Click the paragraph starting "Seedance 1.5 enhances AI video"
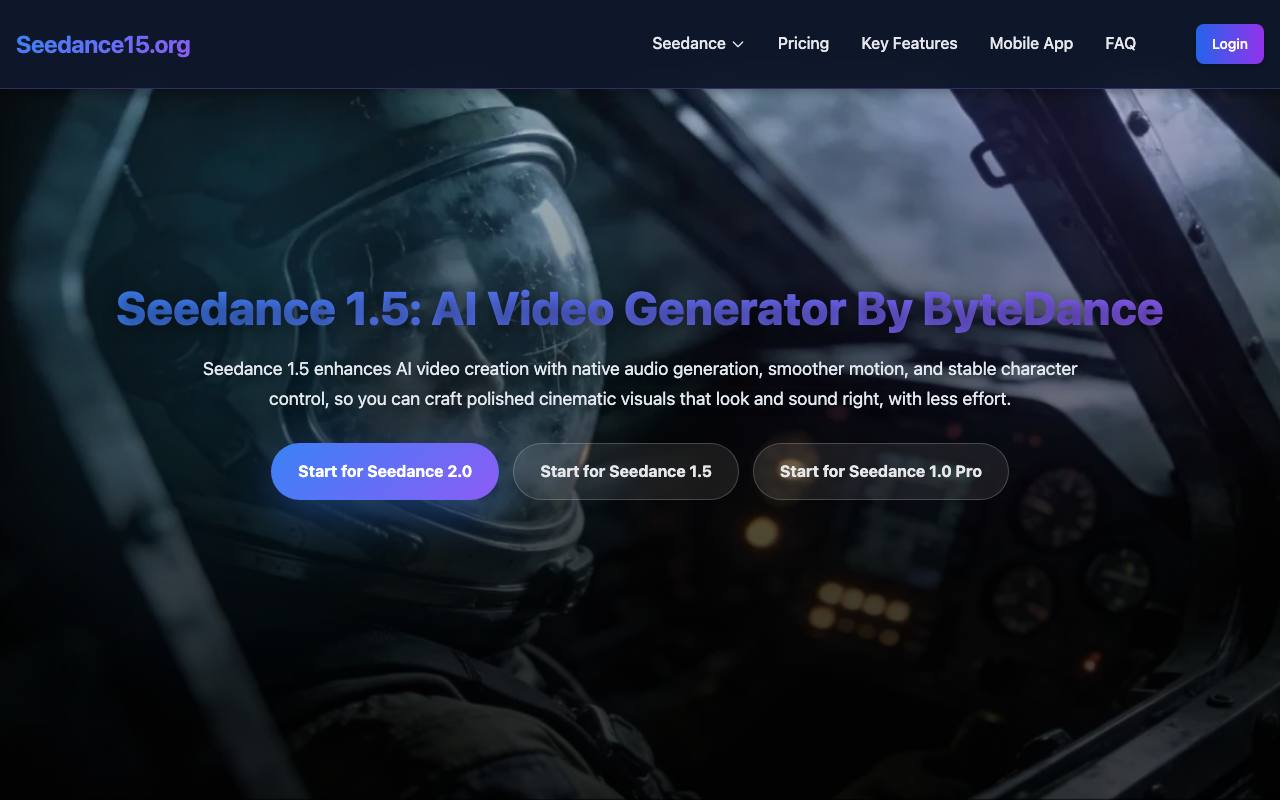Viewport: 1280px width, 800px height. pos(640,384)
